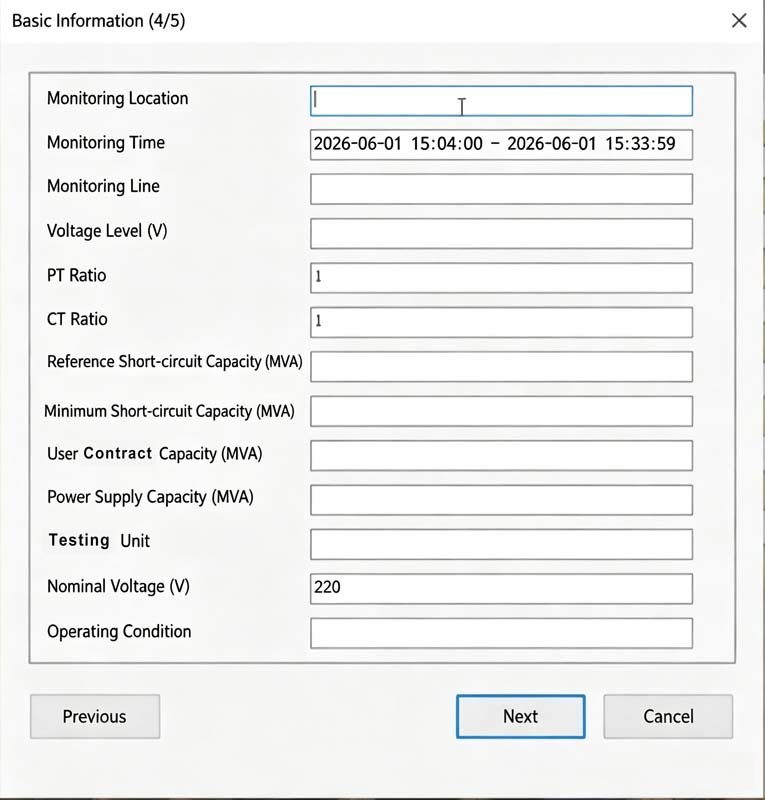The height and width of the screenshot is (800, 765).
Task: Click the Minimum Short-circuit Capacity (MVA) label
Action: (x=169, y=411)
